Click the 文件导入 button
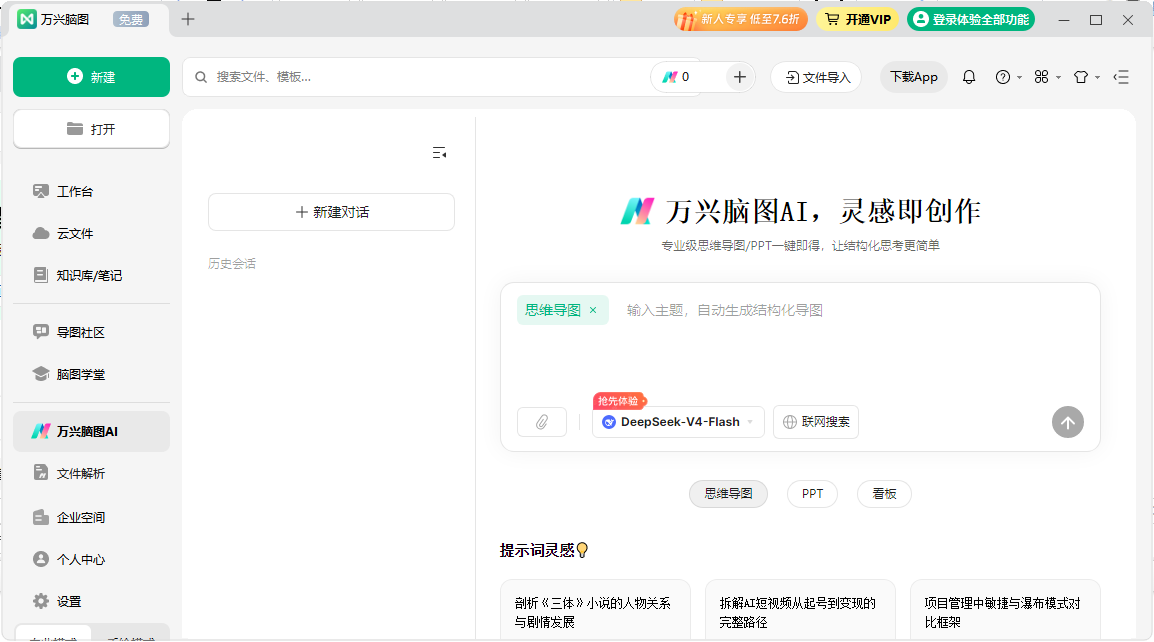1154x642 pixels. (816, 77)
